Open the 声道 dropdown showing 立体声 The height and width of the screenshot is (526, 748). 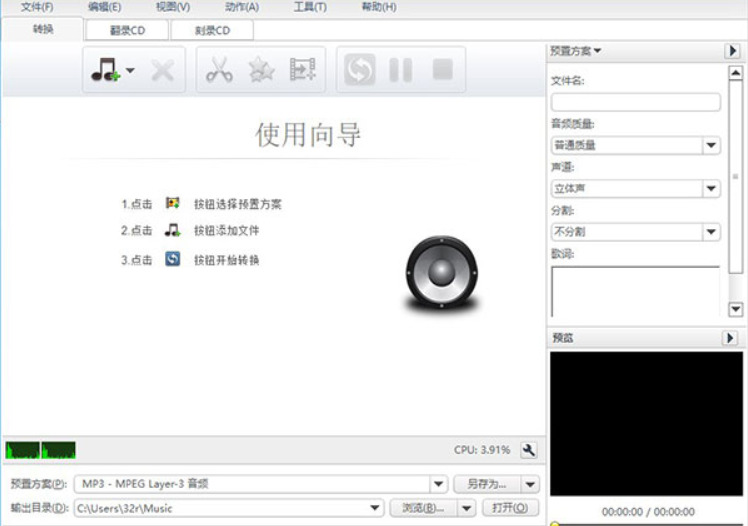tap(635, 188)
